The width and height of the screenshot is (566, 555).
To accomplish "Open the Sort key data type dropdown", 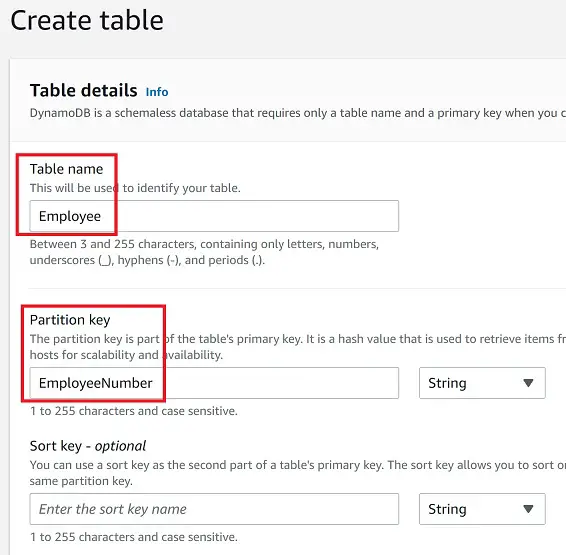I will (x=482, y=509).
